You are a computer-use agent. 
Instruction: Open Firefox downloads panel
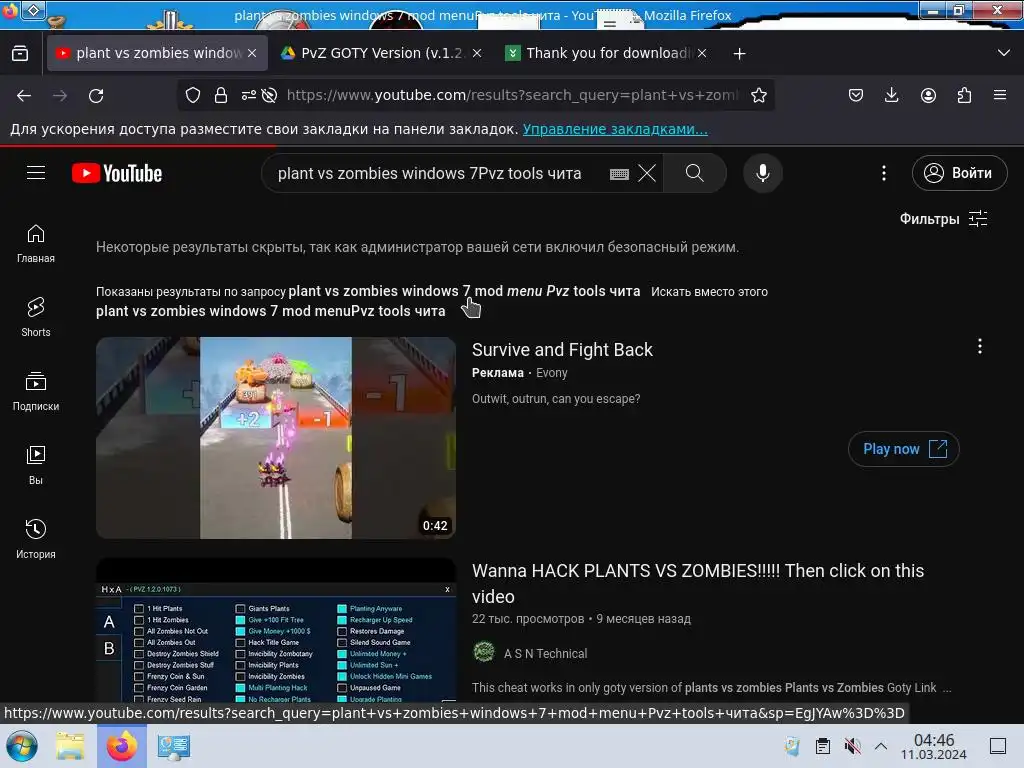point(891,95)
